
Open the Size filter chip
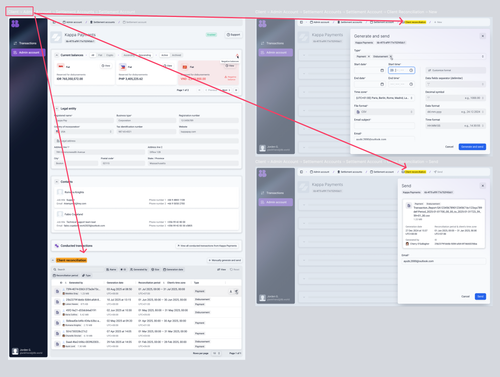(155, 269)
